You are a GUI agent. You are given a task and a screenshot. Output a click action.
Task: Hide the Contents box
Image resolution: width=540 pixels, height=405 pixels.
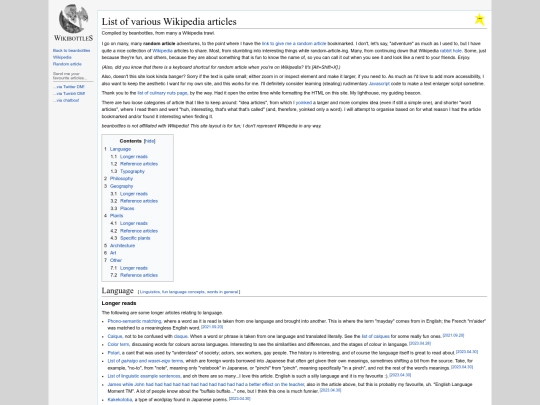(x=149, y=141)
